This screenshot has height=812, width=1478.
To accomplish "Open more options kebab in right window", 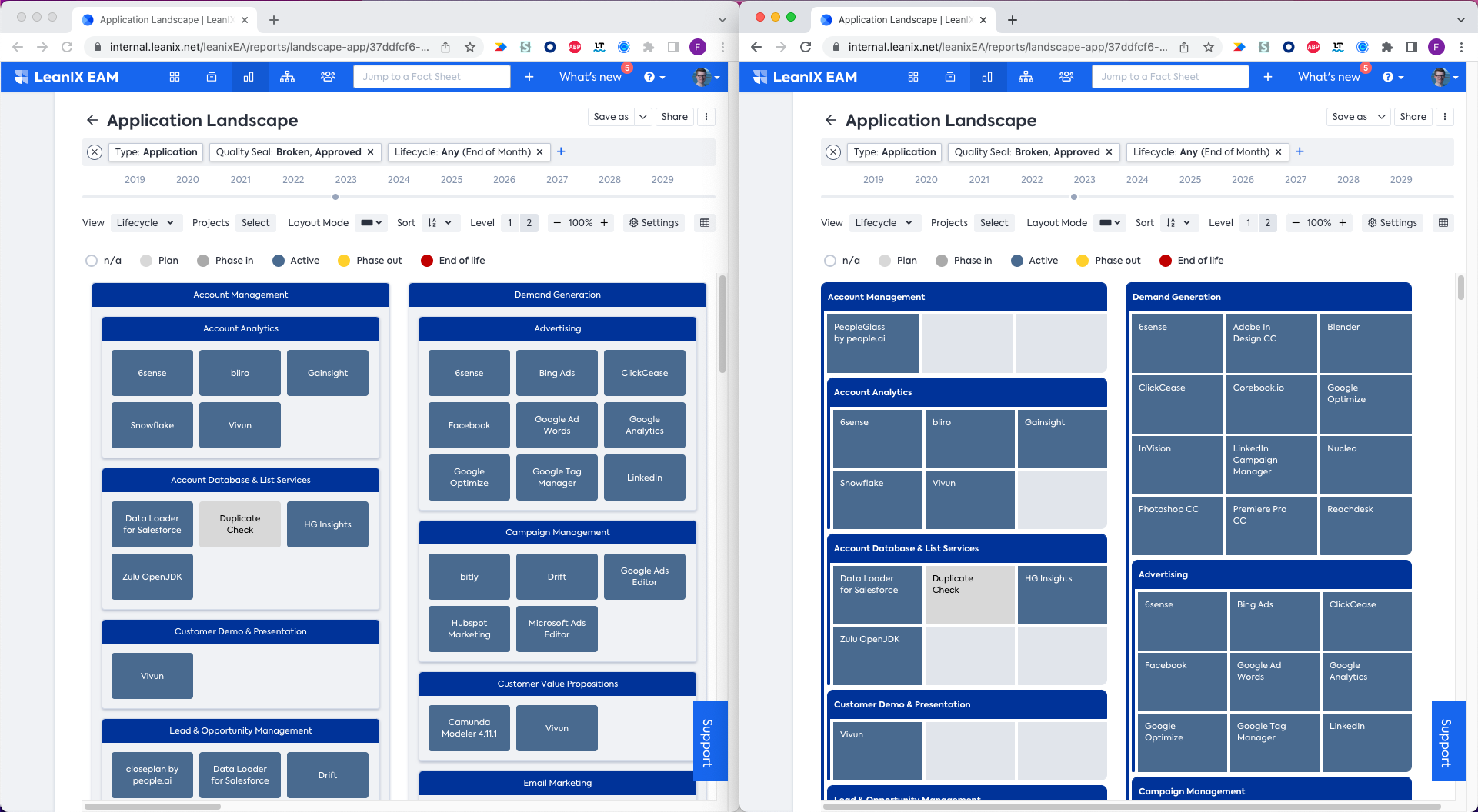I will (1445, 117).
